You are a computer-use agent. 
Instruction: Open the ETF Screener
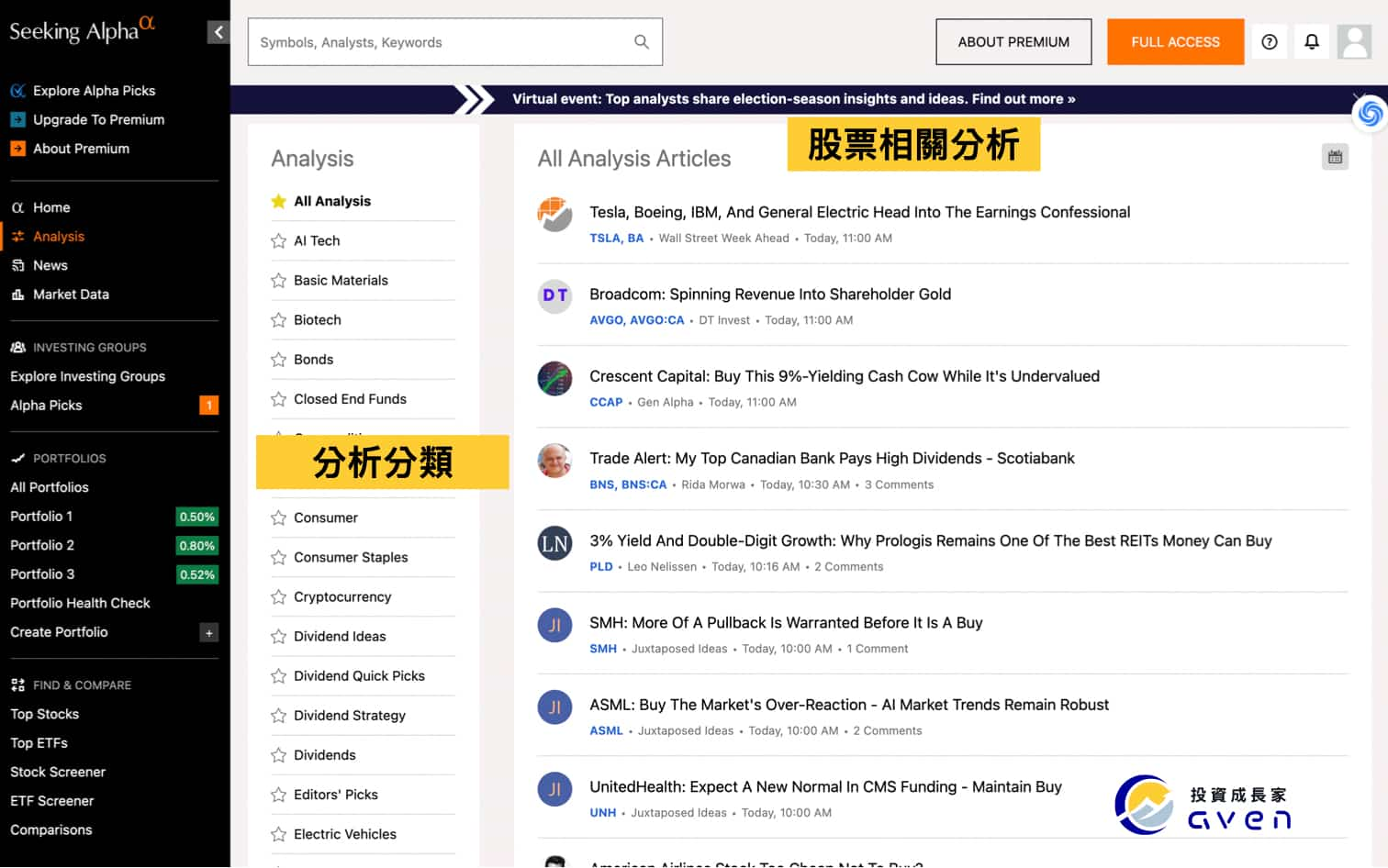coord(51,800)
